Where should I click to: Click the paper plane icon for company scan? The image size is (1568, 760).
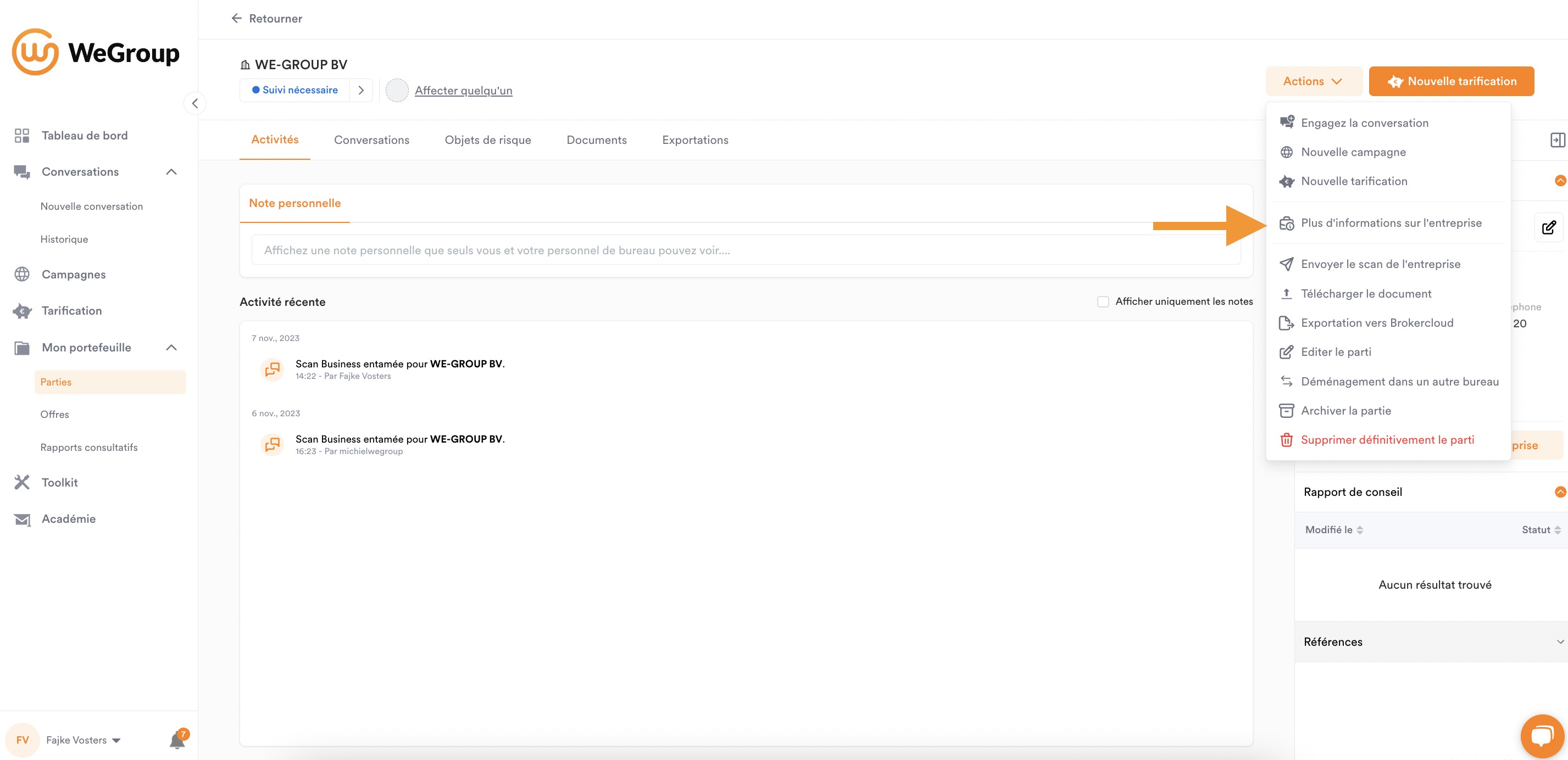(x=1286, y=264)
